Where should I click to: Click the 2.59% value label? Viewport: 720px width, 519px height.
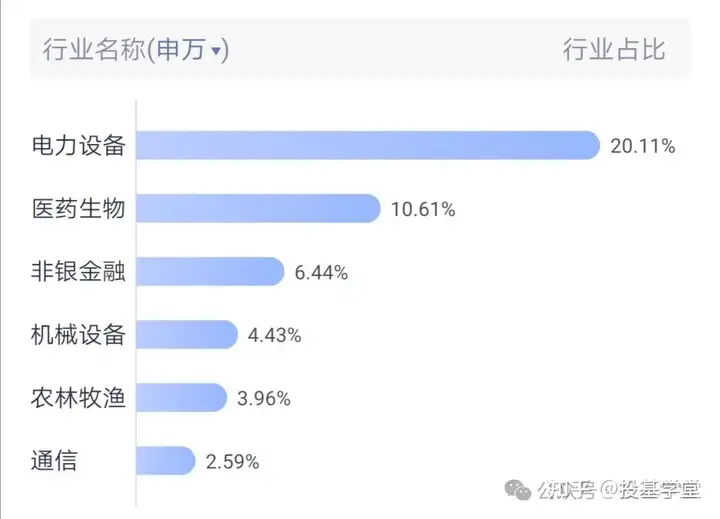click(233, 462)
